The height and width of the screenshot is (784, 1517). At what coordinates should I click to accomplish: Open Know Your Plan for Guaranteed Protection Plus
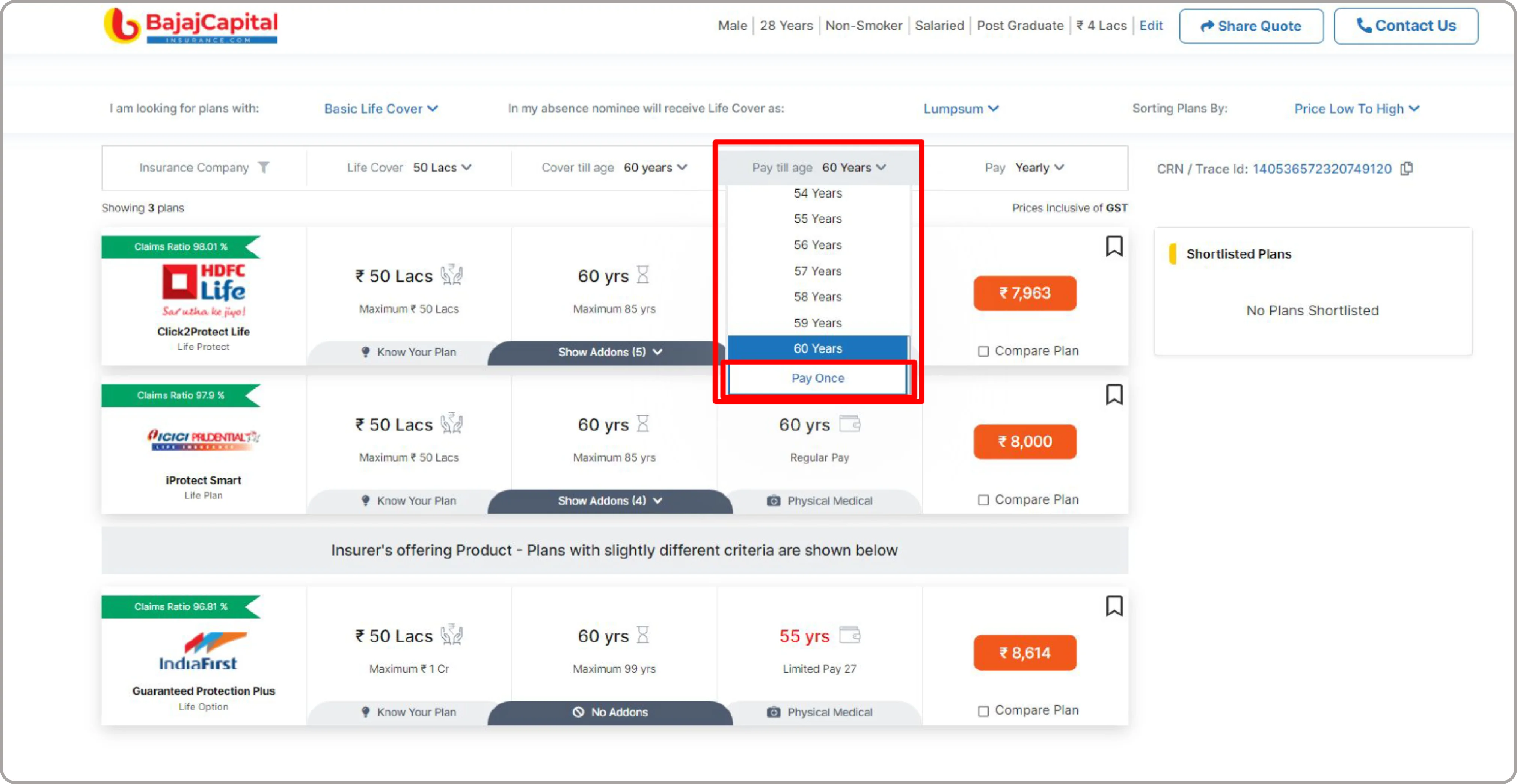pyautogui.click(x=408, y=712)
